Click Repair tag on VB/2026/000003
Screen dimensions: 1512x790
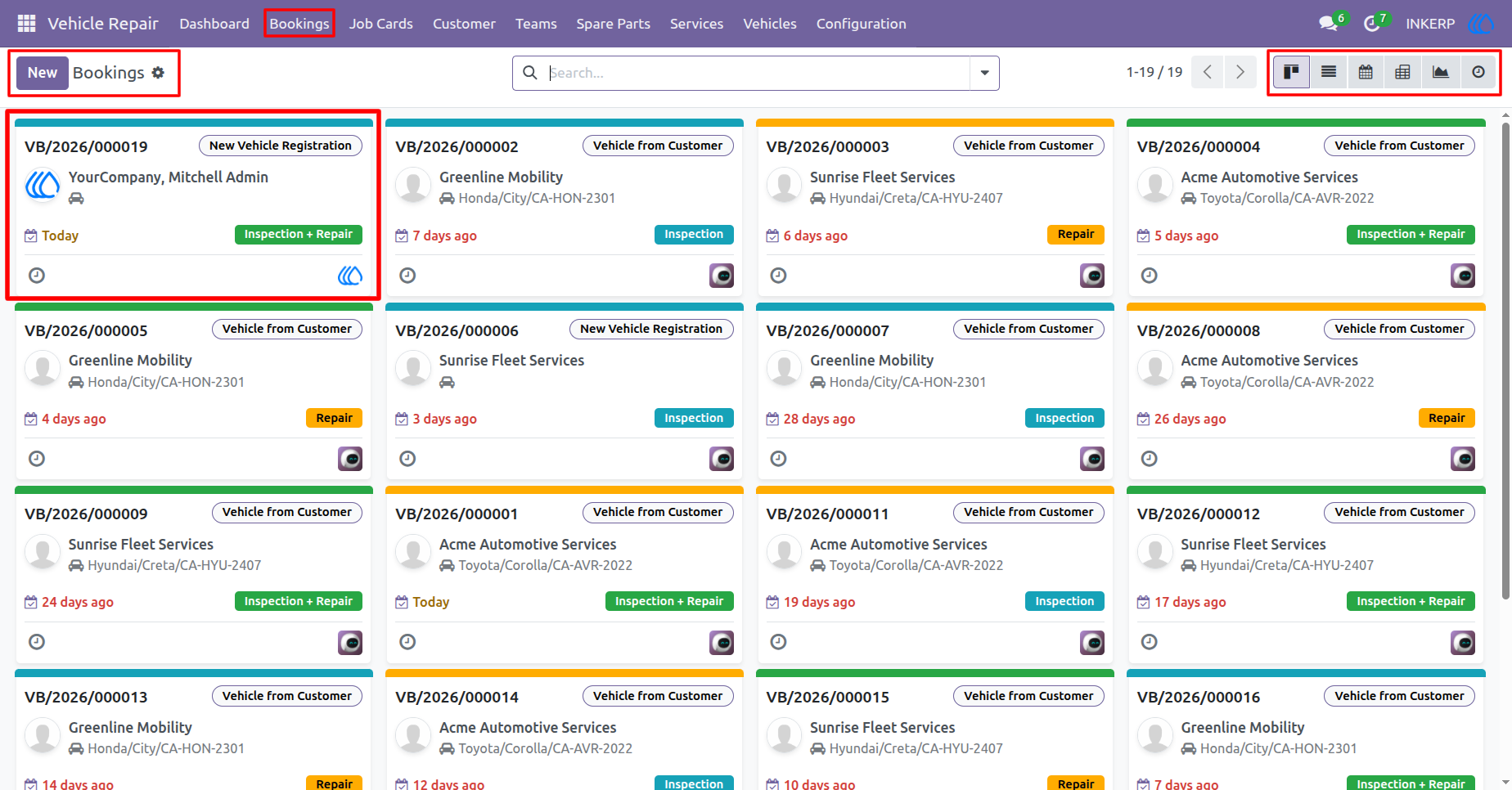1075,235
